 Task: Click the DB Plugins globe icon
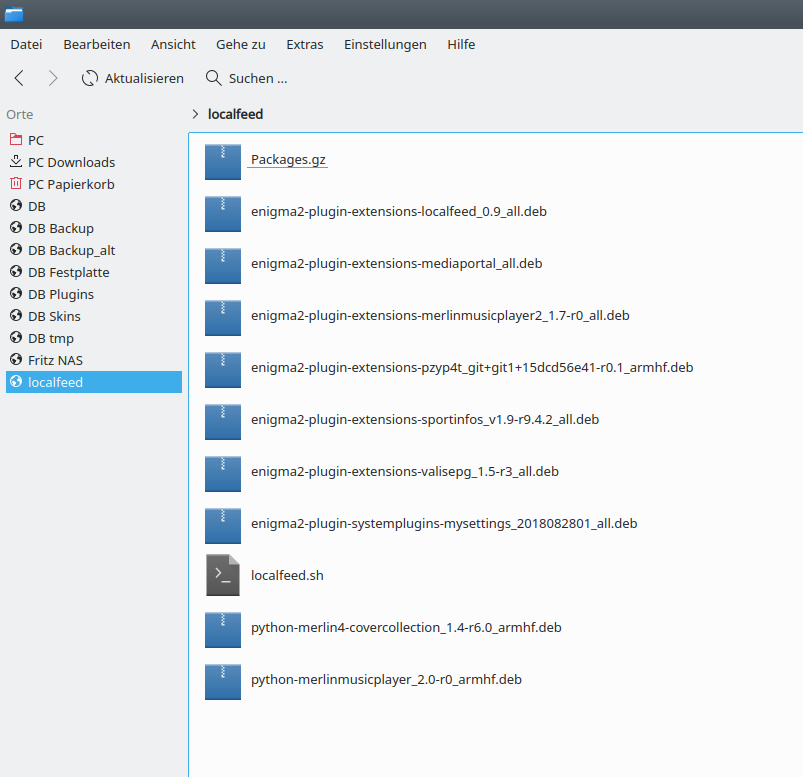pyautogui.click(x=16, y=293)
